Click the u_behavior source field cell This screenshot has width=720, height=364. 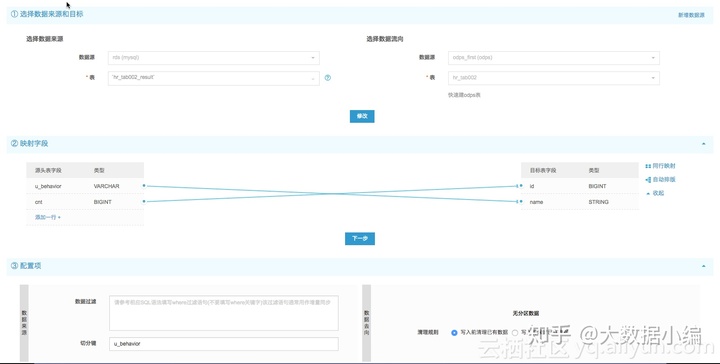click(48, 186)
